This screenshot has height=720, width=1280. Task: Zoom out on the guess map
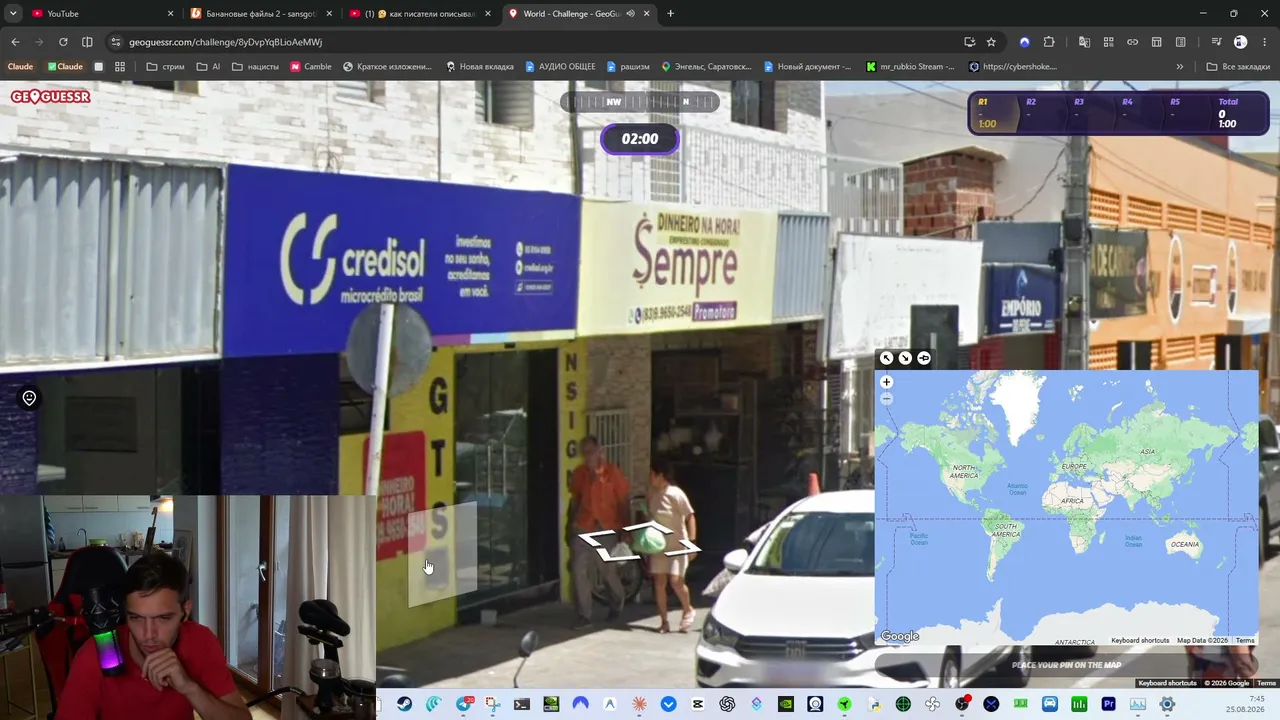point(886,398)
